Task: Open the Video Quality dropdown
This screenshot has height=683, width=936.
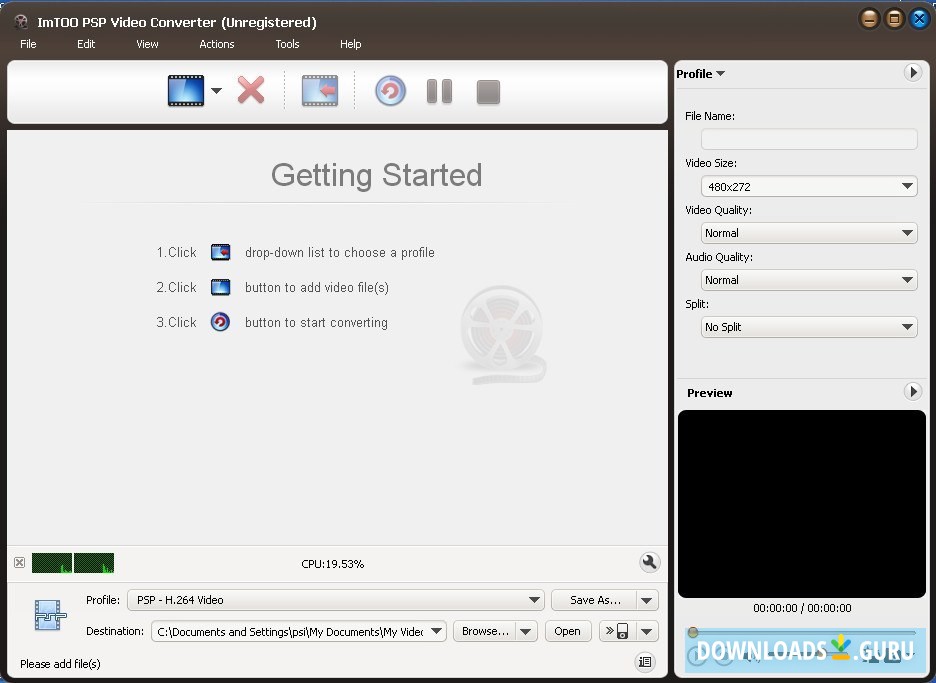Action: (809, 233)
